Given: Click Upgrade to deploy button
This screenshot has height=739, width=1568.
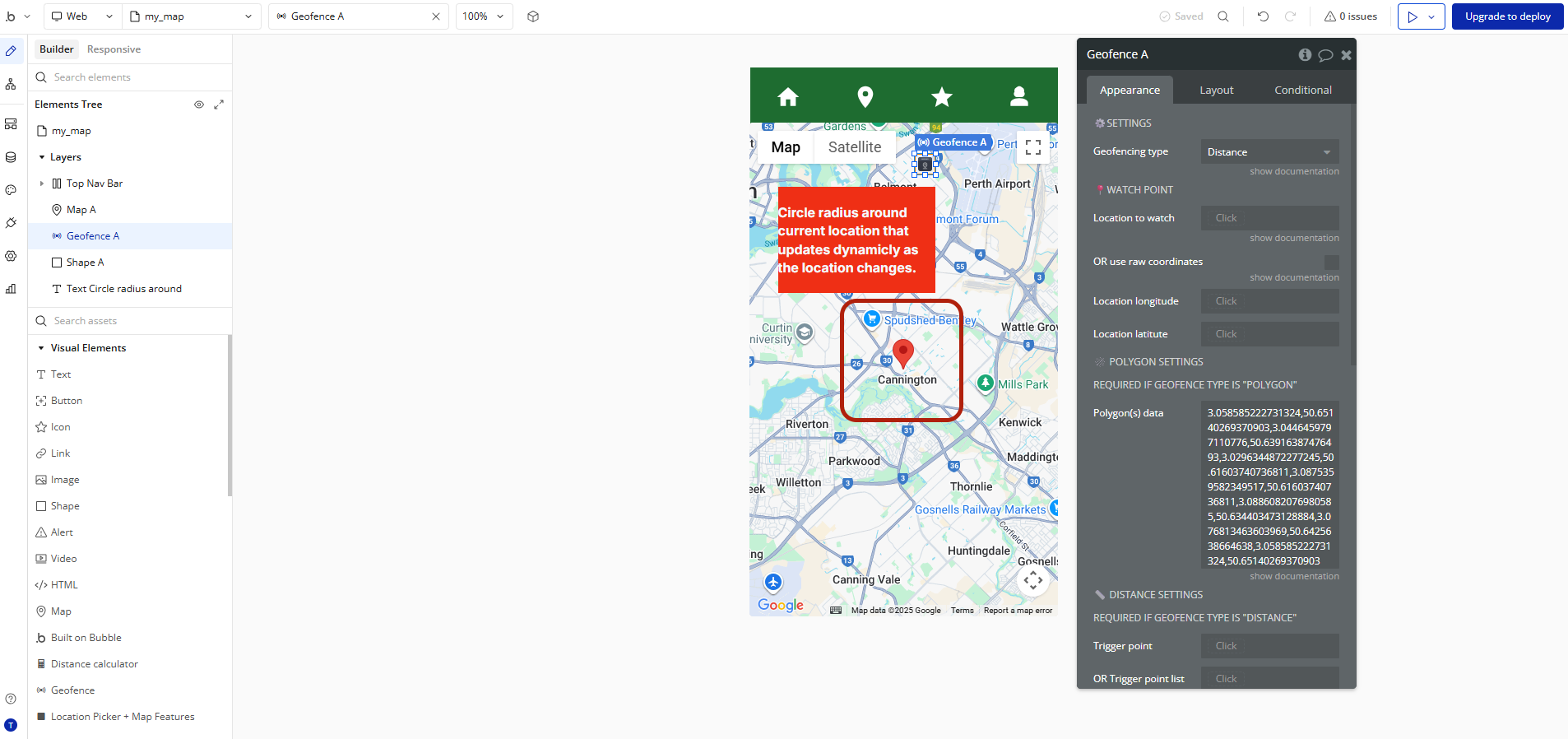Looking at the screenshot, I should tap(1507, 16).
